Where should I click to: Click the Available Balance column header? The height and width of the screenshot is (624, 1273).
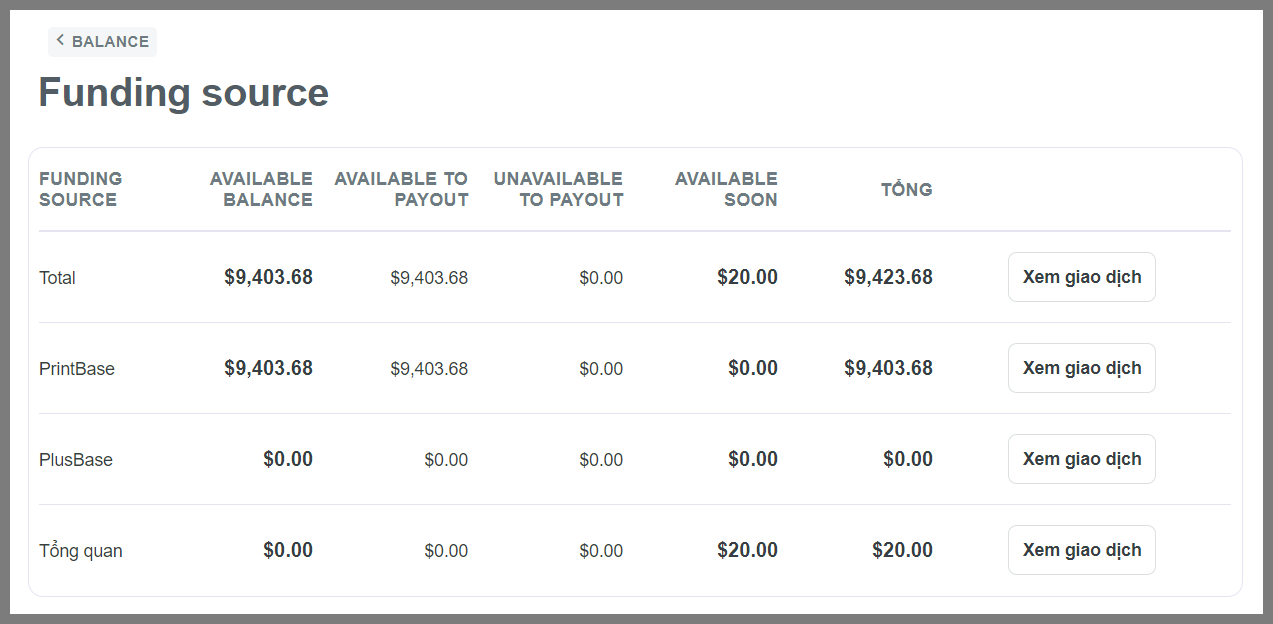click(261, 189)
